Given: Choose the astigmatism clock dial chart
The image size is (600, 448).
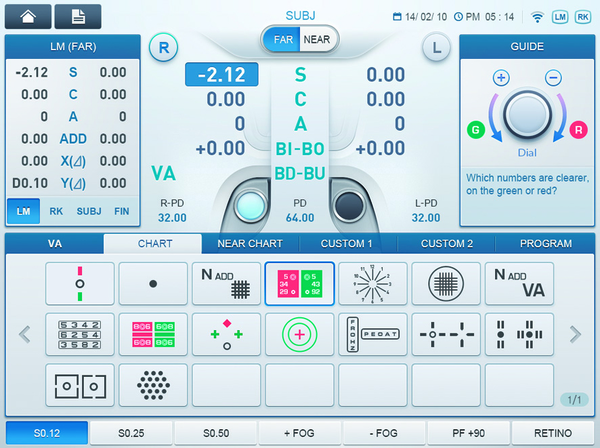Looking at the screenshot, I should (372, 283).
